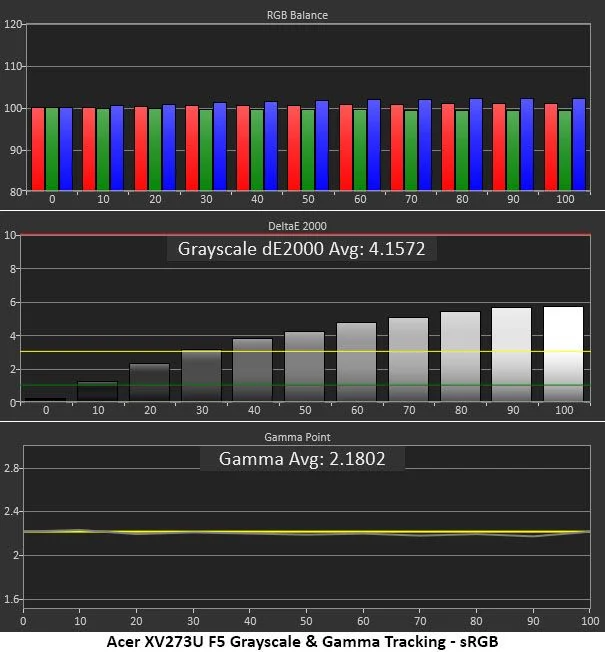Image resolution: width=605 pixels, height=652 pixels.
Task: Click the blue bar at 100 in RGB Balance
Action: pos(579,144)
